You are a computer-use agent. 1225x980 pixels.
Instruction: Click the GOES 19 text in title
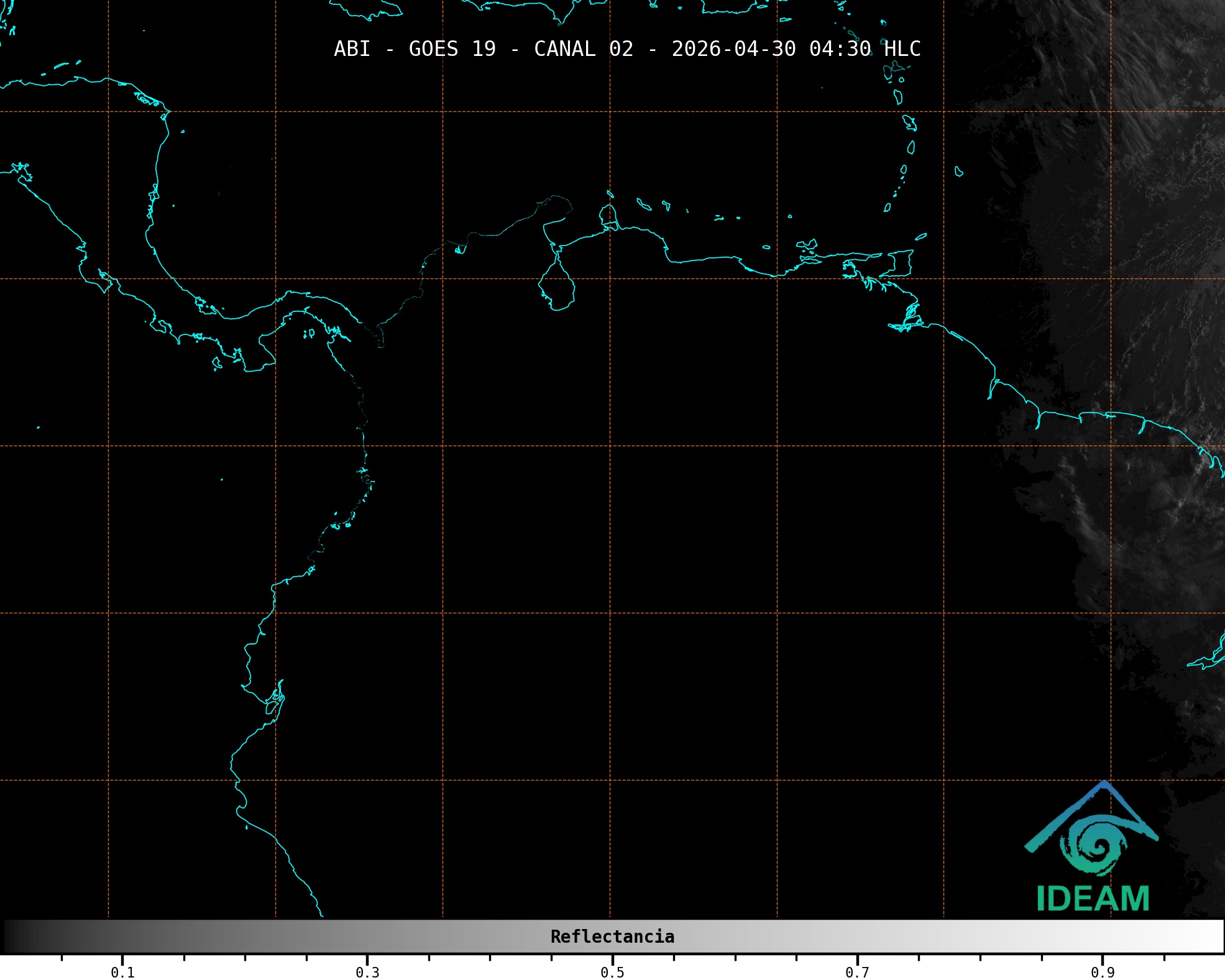tap(452, 49)
